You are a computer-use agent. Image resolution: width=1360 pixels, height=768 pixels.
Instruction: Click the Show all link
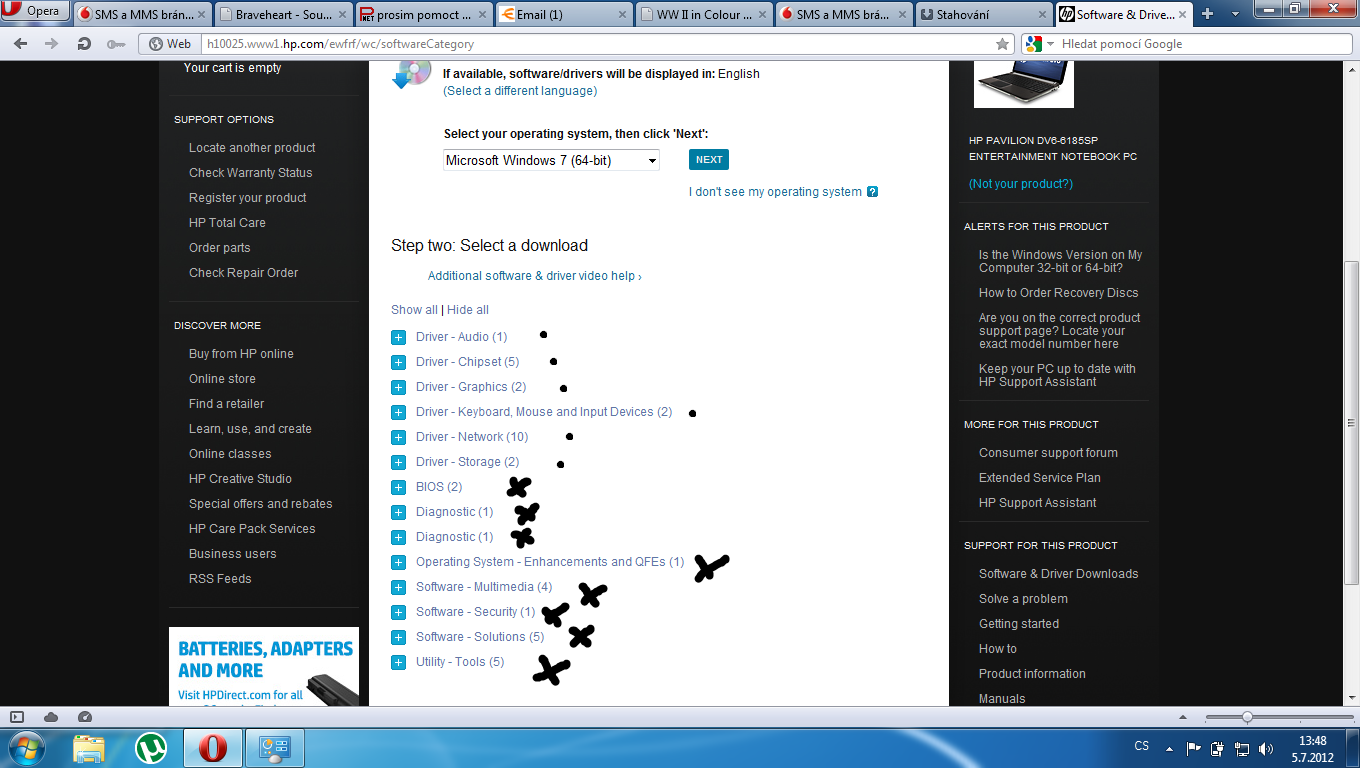(x=414, y=310)
